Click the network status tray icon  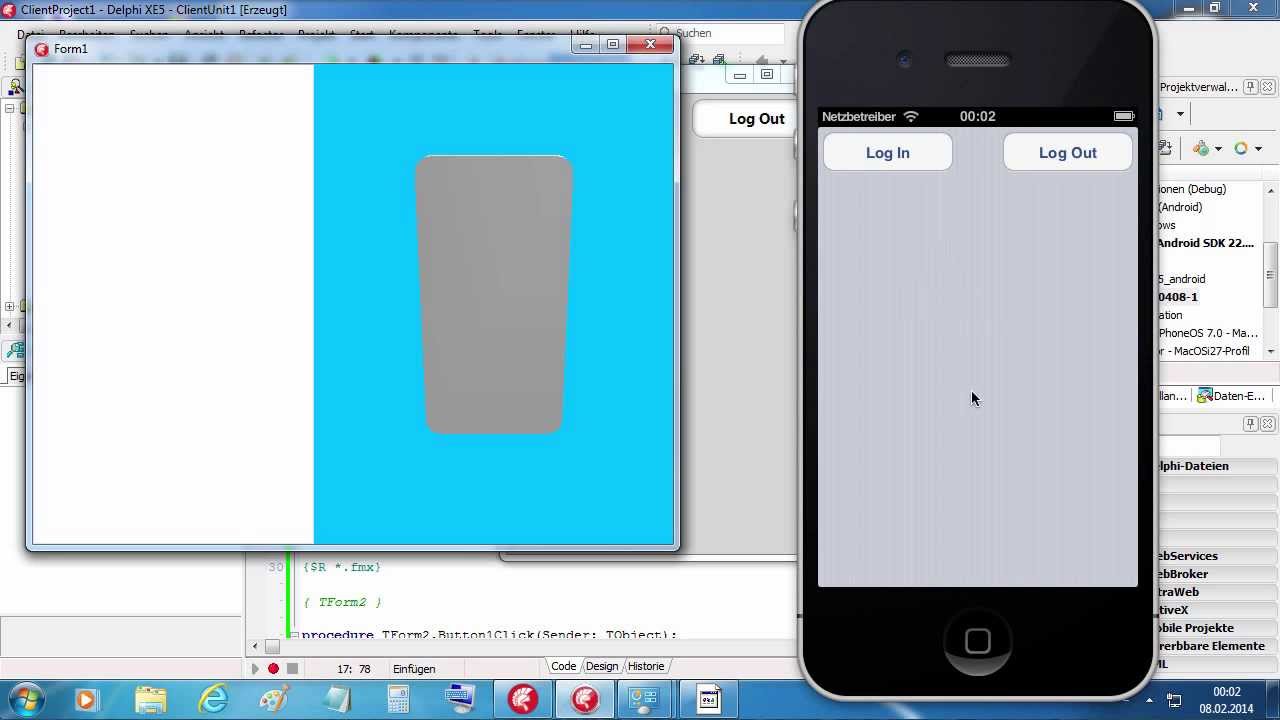click(1175, 700)
